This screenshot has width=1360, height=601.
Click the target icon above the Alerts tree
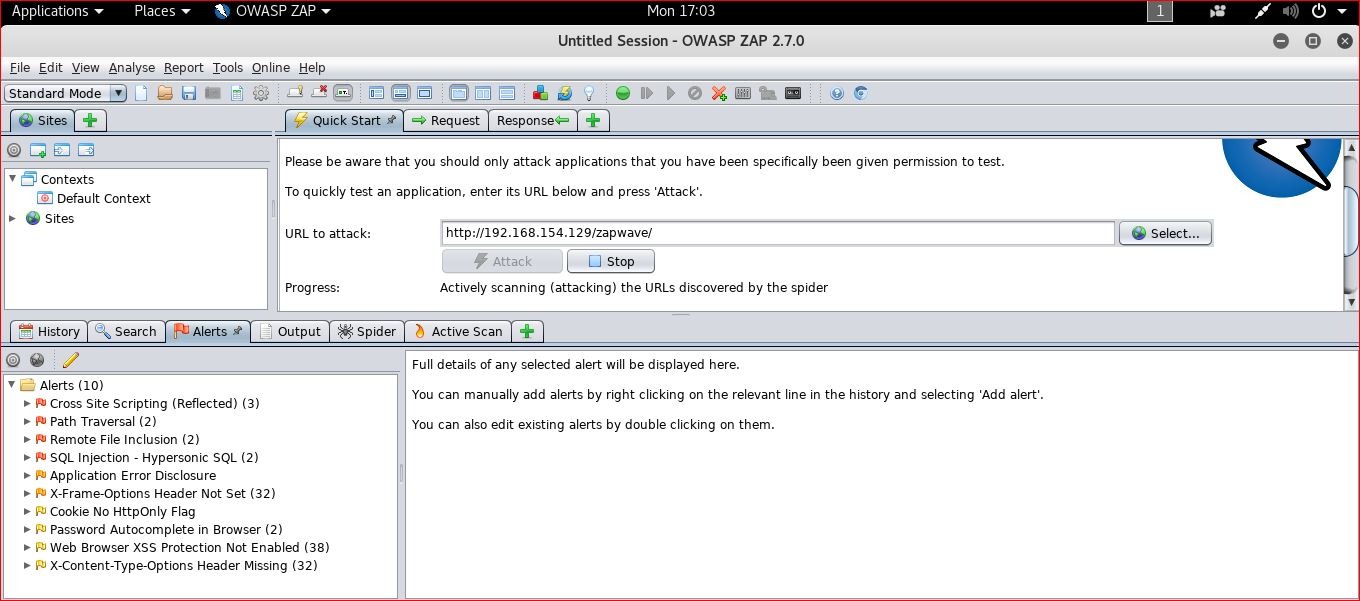[x=14, y=360]
